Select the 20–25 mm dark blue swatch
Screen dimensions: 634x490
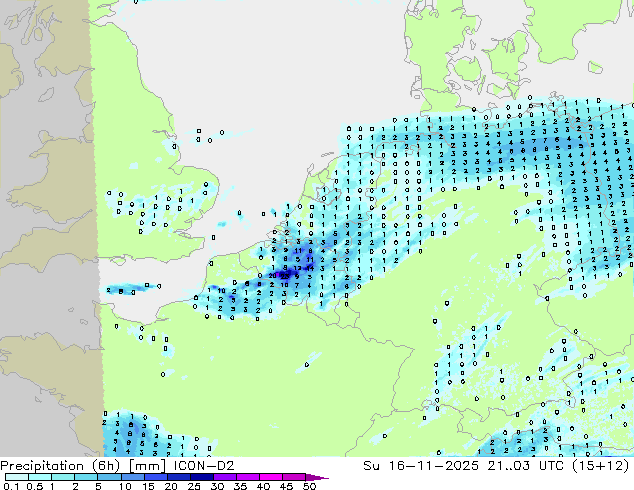coord(179,477)
